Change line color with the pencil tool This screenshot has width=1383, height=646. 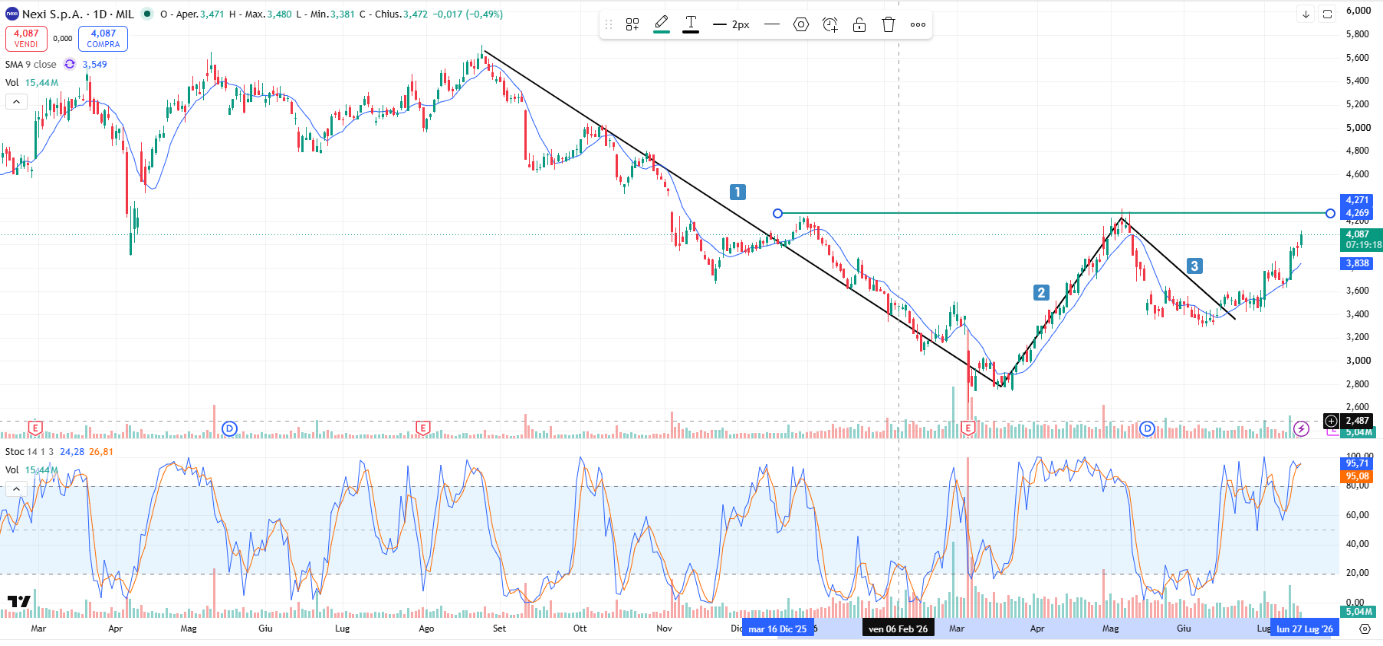(x=661, y=24)
